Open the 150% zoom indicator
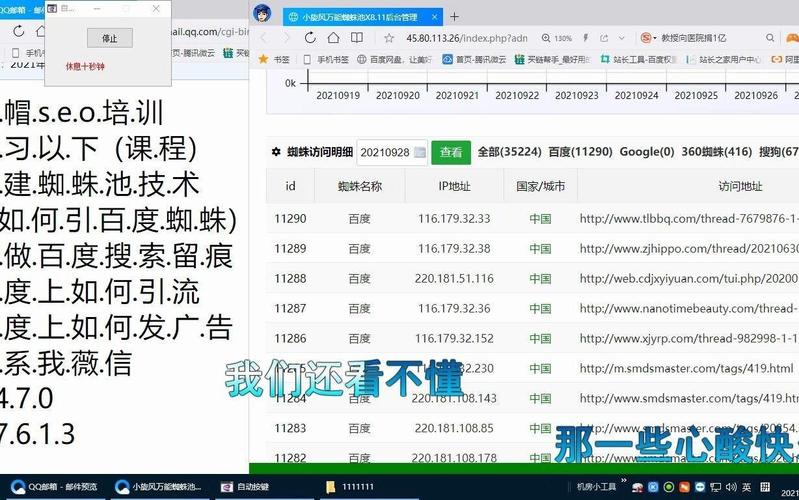 [557, 38]
